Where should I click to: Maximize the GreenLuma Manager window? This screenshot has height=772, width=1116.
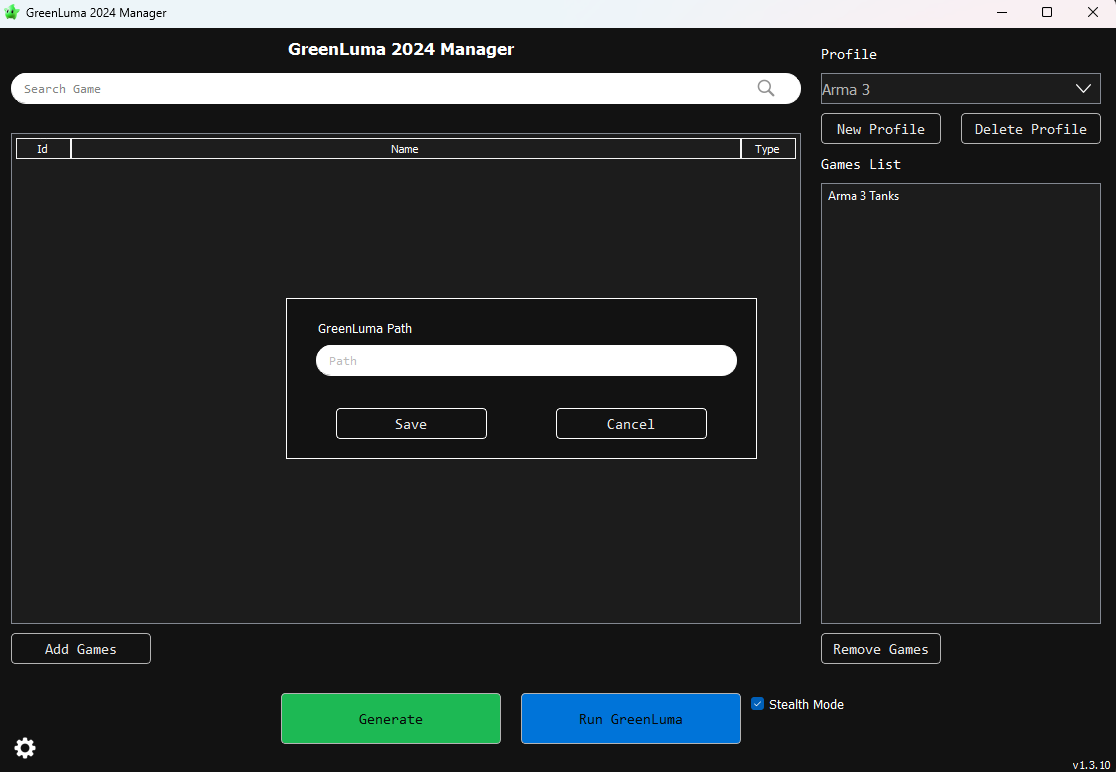pos(1046,13)
